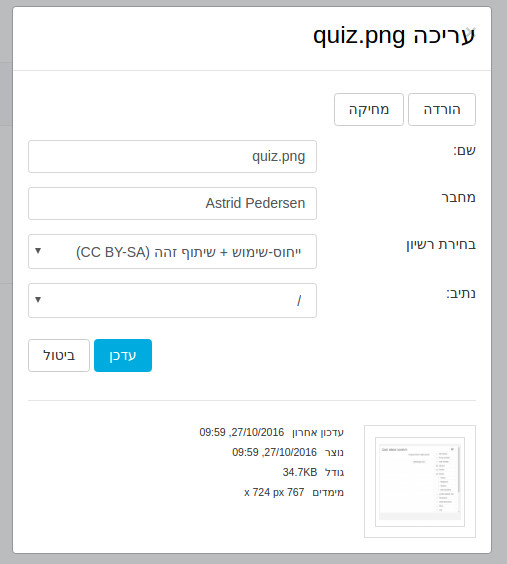Viewport: 507px width, 564px height.
Task: Open the path dropdown showing /
Action: [172, 300]
